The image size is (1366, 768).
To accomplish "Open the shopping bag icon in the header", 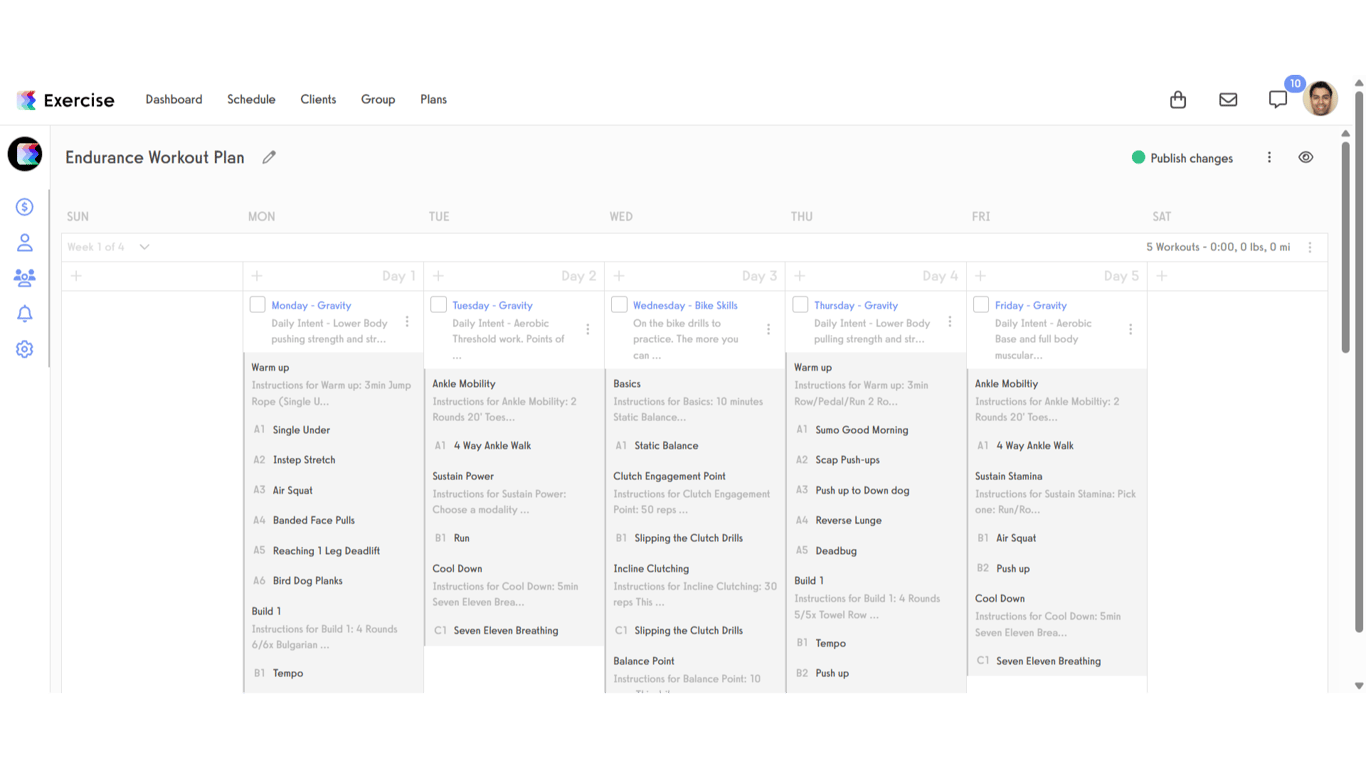I will click(x=1177, y=99).
